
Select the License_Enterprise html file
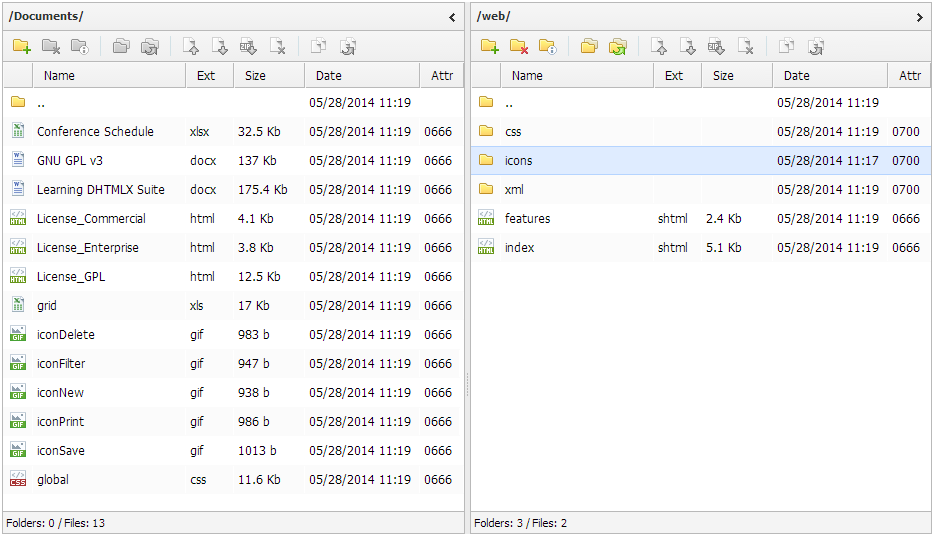[234, 248]
